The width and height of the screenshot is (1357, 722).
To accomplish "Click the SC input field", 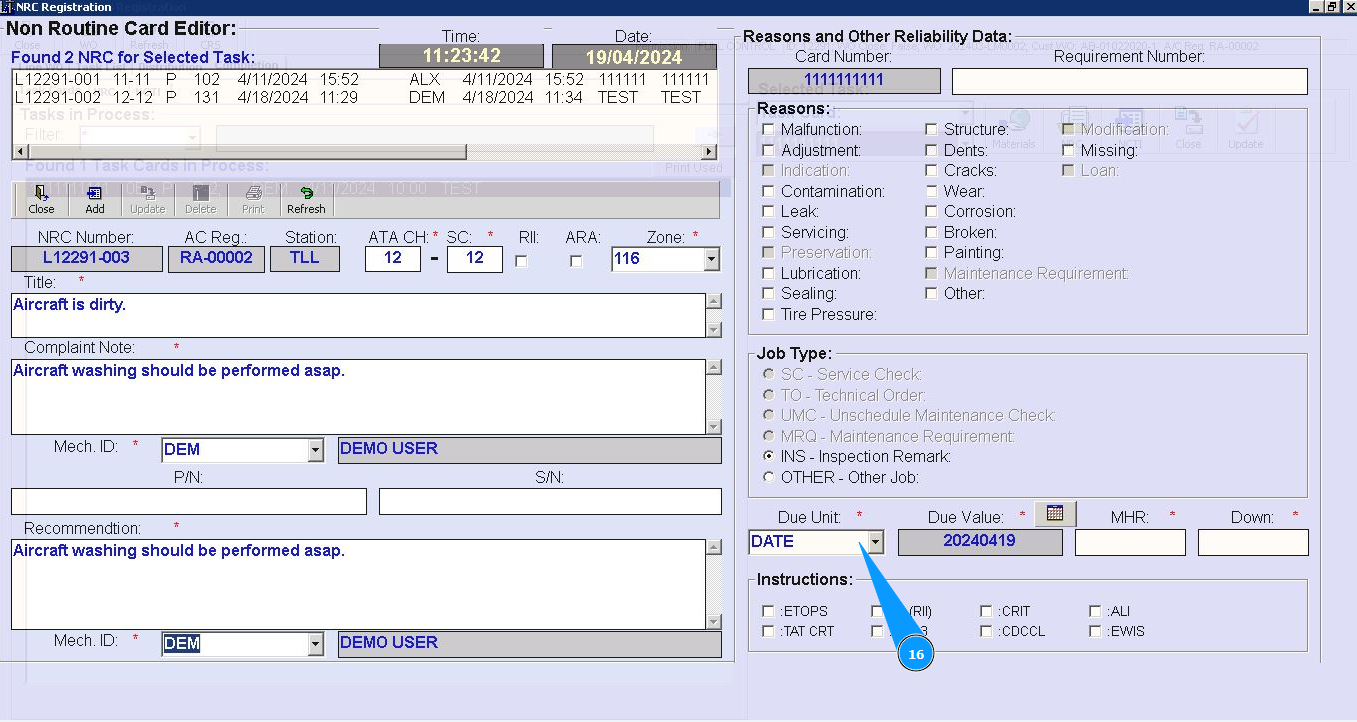I will (475, 259).
